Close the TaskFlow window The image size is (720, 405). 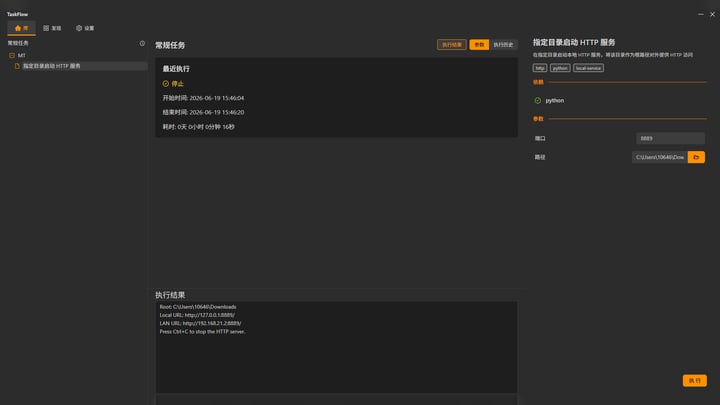[712, 14]
